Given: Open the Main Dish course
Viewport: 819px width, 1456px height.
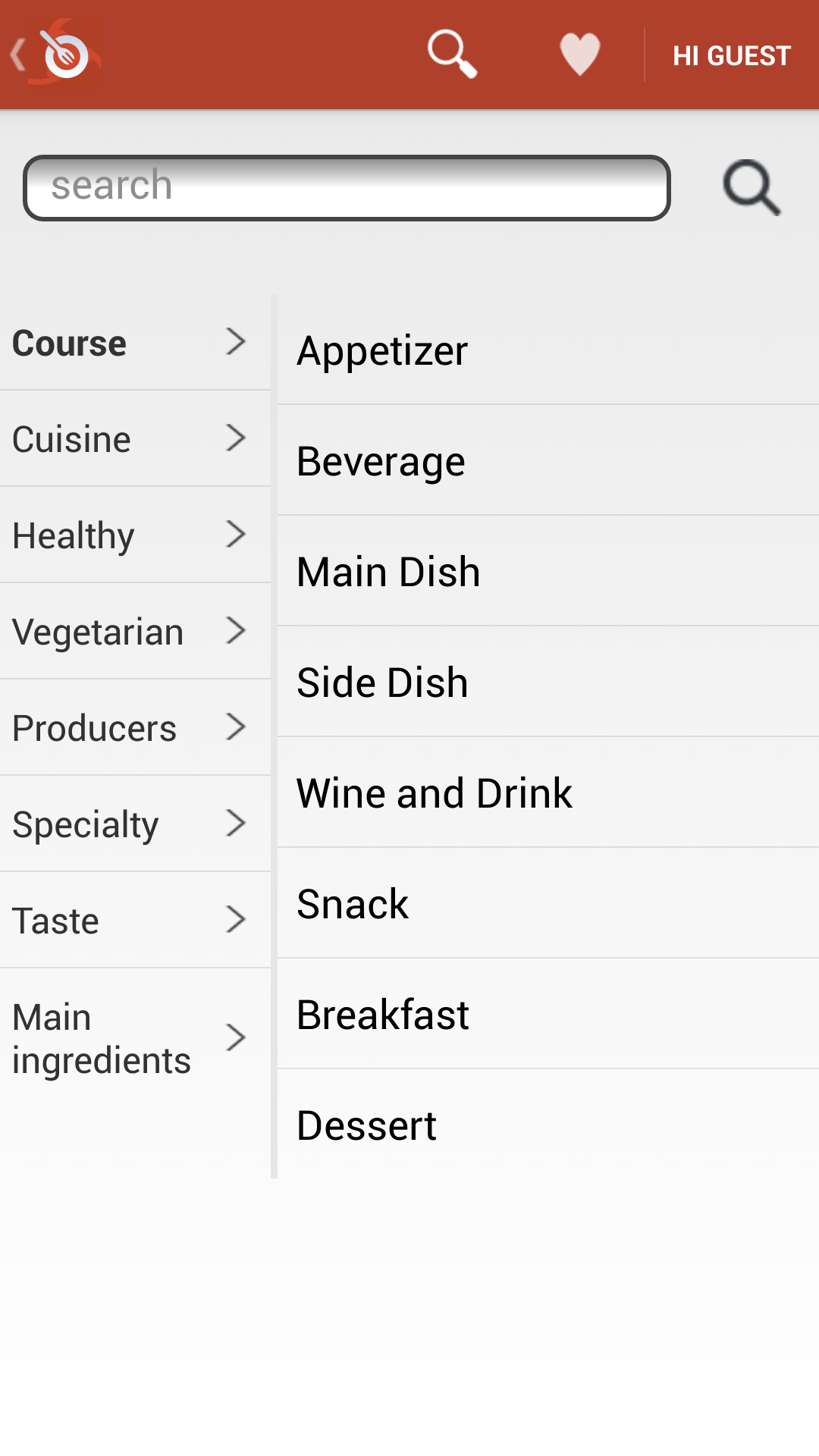Looking at the screenshot, I should click(388, 572).
